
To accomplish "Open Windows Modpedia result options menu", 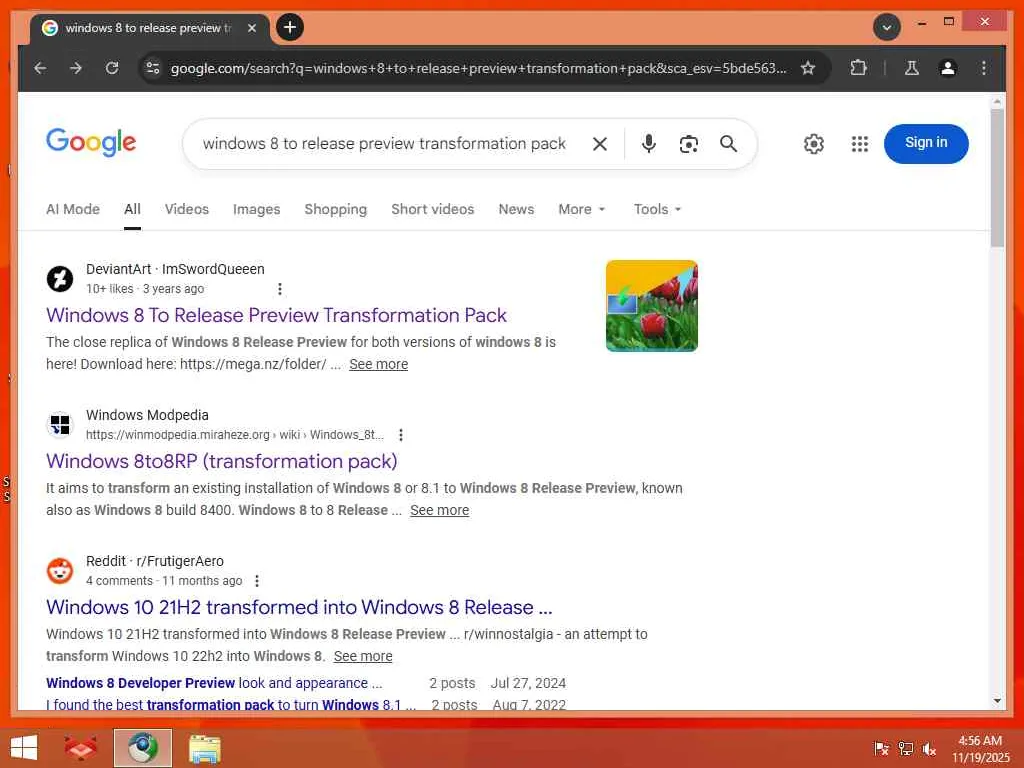I will coord(401,435).
